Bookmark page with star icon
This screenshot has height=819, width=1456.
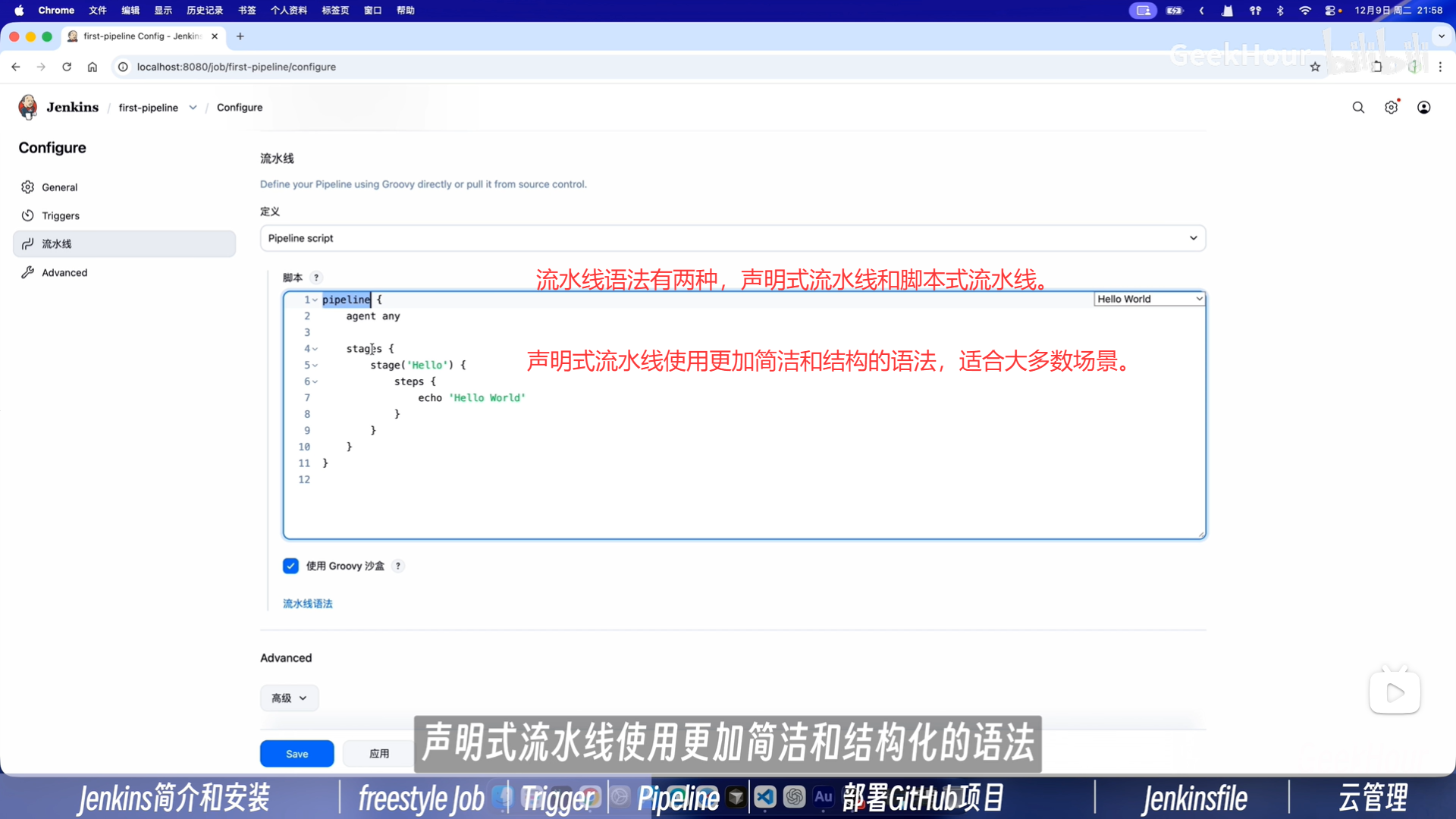click(x=1314, y=67)
